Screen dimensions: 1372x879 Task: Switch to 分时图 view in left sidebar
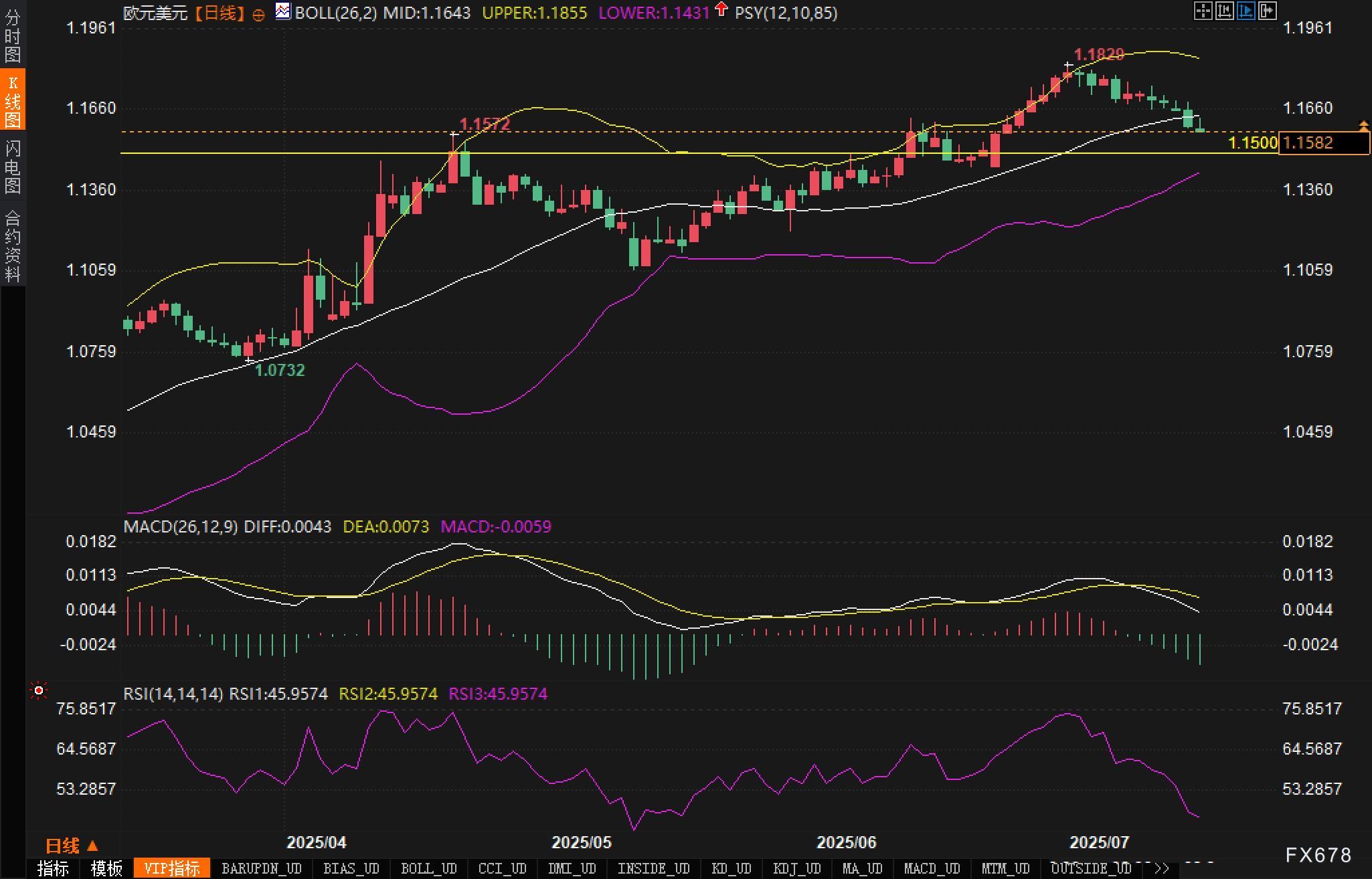point(13,34)
